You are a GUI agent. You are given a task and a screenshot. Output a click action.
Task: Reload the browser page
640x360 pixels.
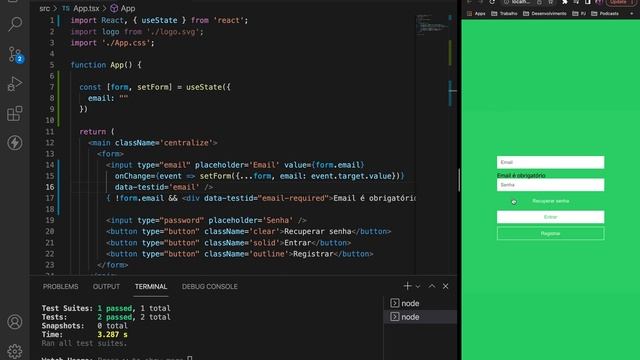point(492,2)
